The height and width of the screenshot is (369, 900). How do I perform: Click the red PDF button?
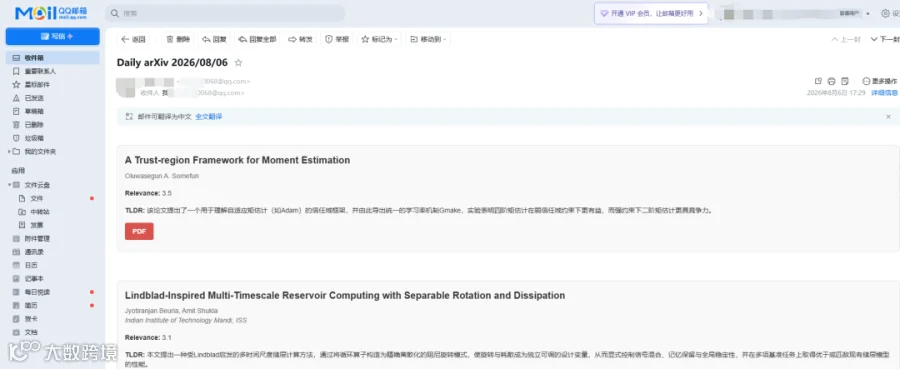tap(139, 231)
